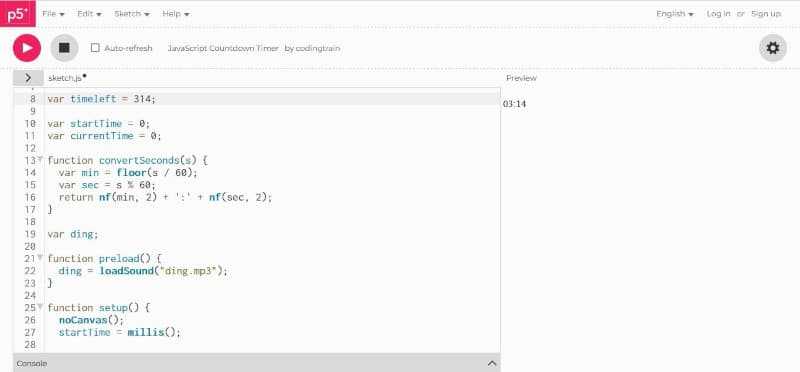Viewport: 800px width, 372px height.
Task: Click the 'var startTime = 0;' code line
Action: point(99,123)
